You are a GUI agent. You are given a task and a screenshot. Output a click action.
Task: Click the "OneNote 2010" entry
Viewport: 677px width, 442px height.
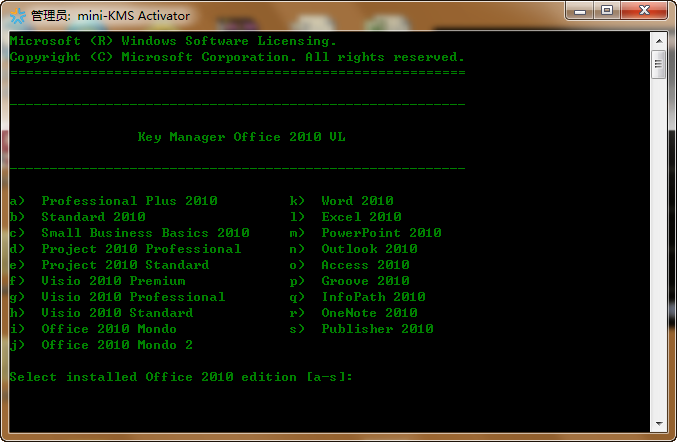tap(370, 313)
